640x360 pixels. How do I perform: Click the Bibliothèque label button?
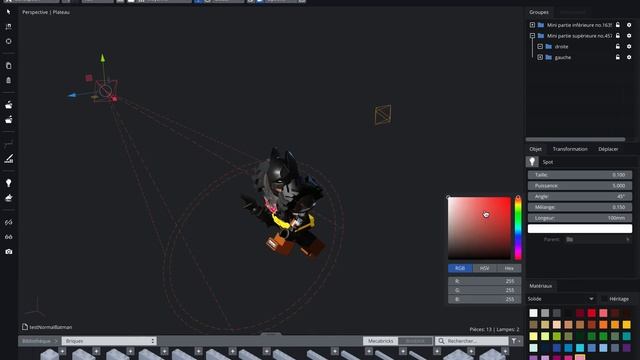36,341
